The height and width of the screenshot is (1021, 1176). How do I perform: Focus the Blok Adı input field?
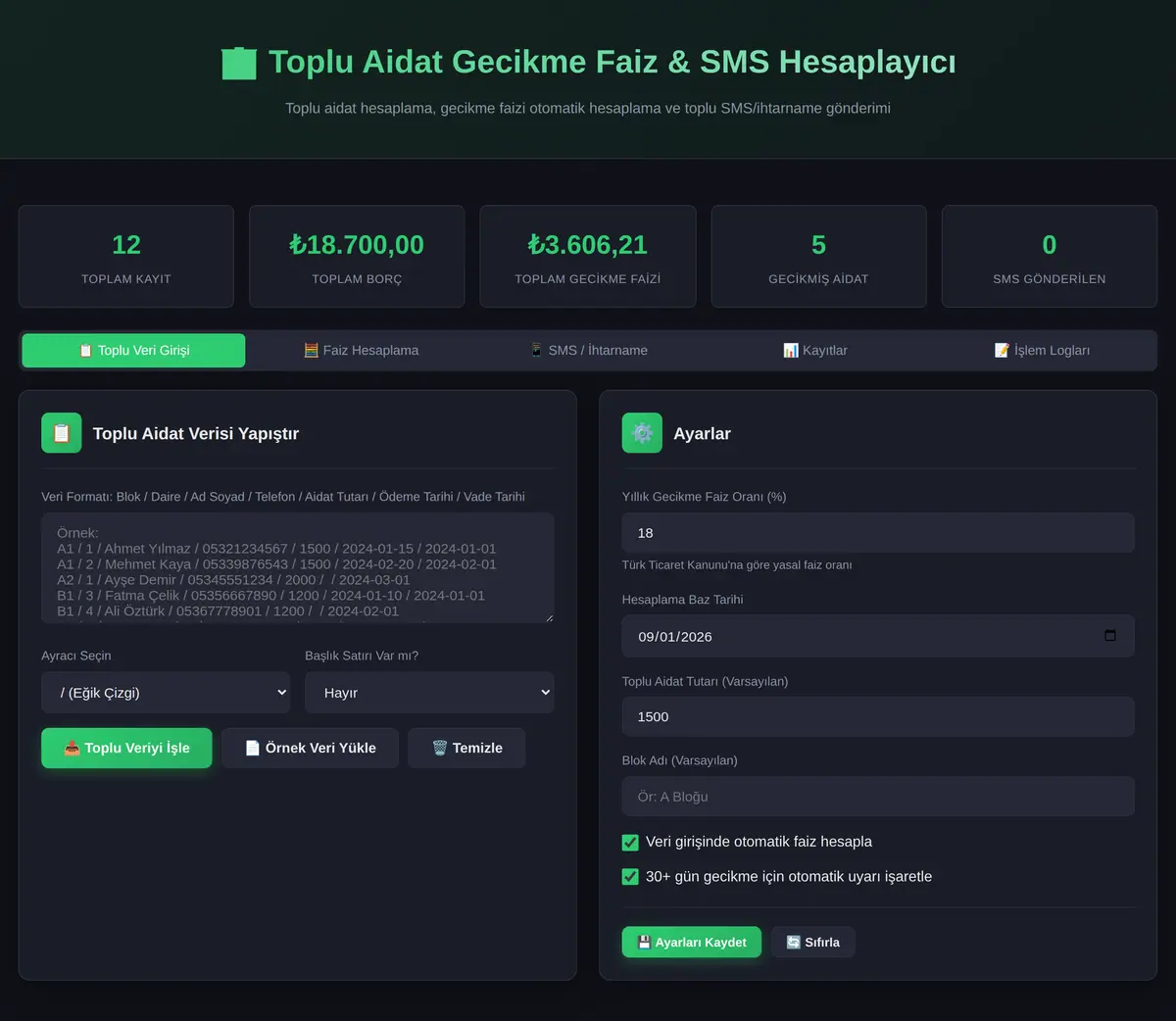[878, 797]
